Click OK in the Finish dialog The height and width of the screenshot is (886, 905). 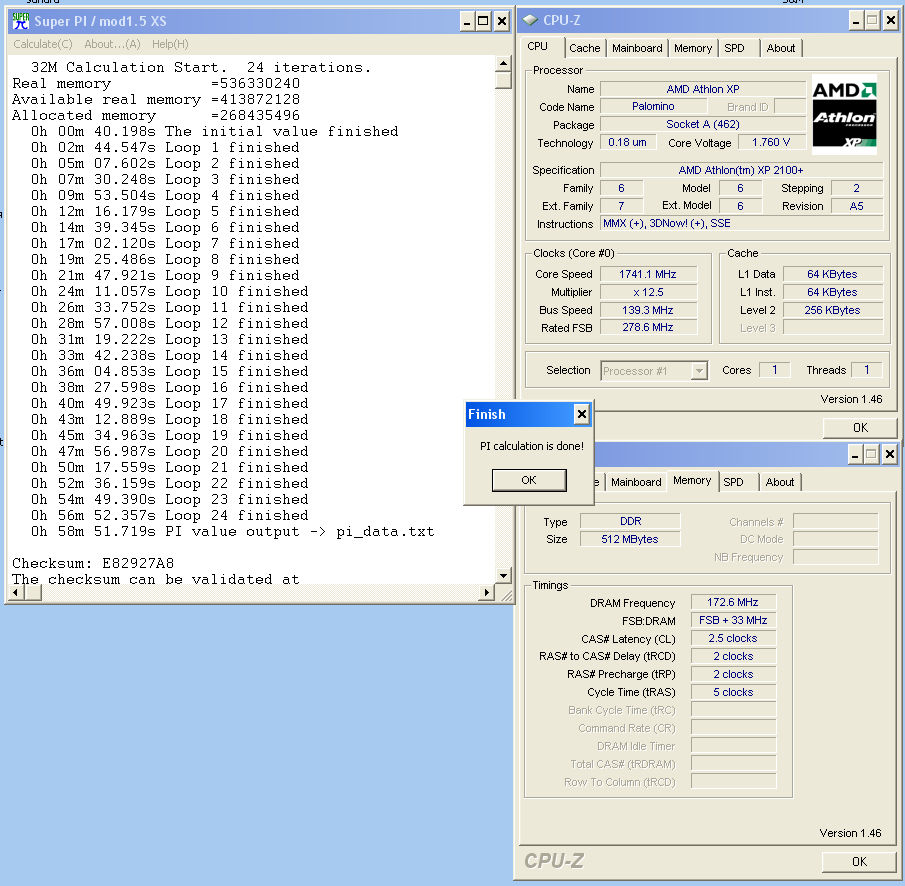coord(529,480)
